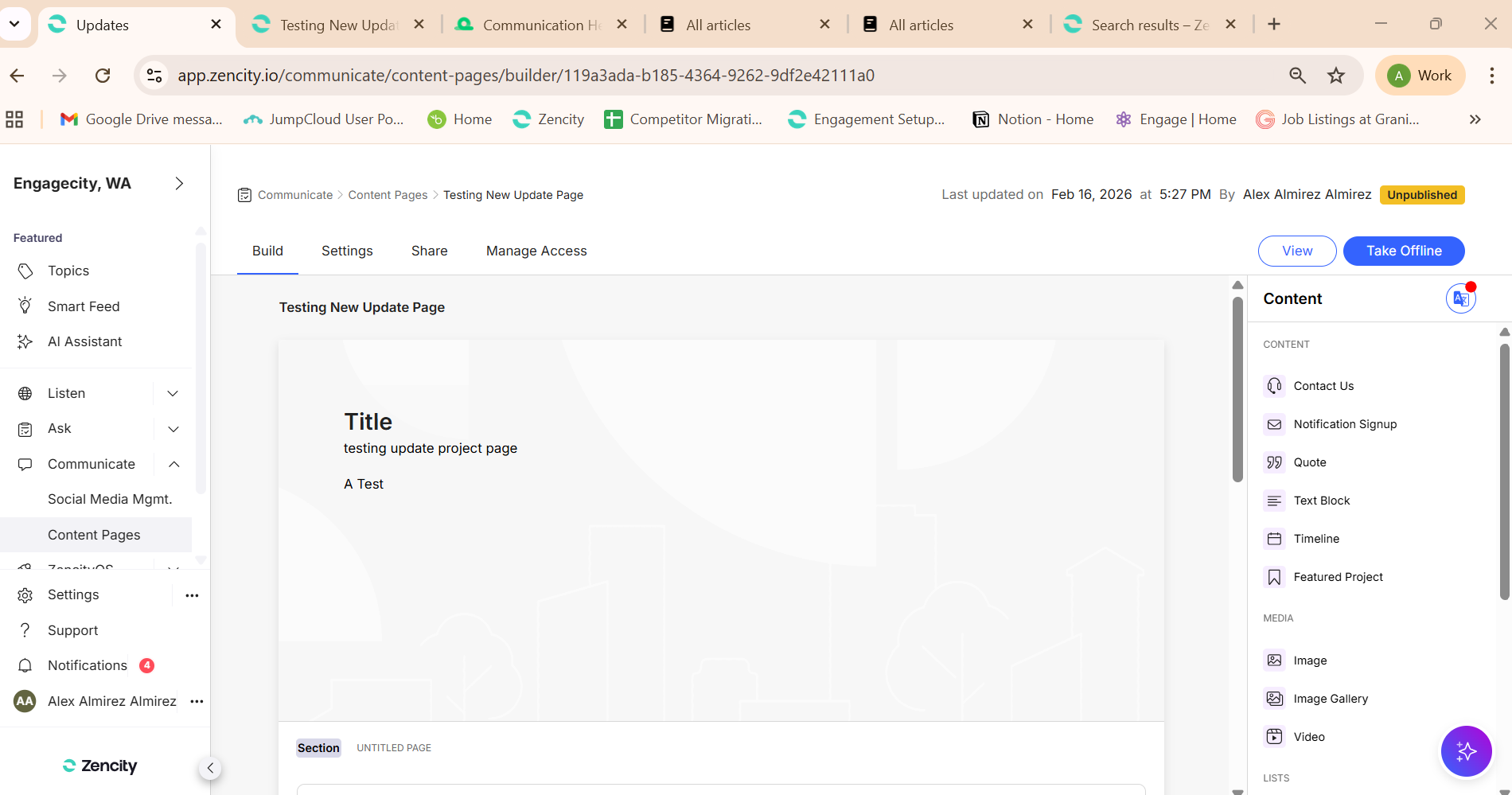This screenshot has height=795, width=1512.
Task: Click the translate language icon in Content panel
Action: (x=1460, y=299)
